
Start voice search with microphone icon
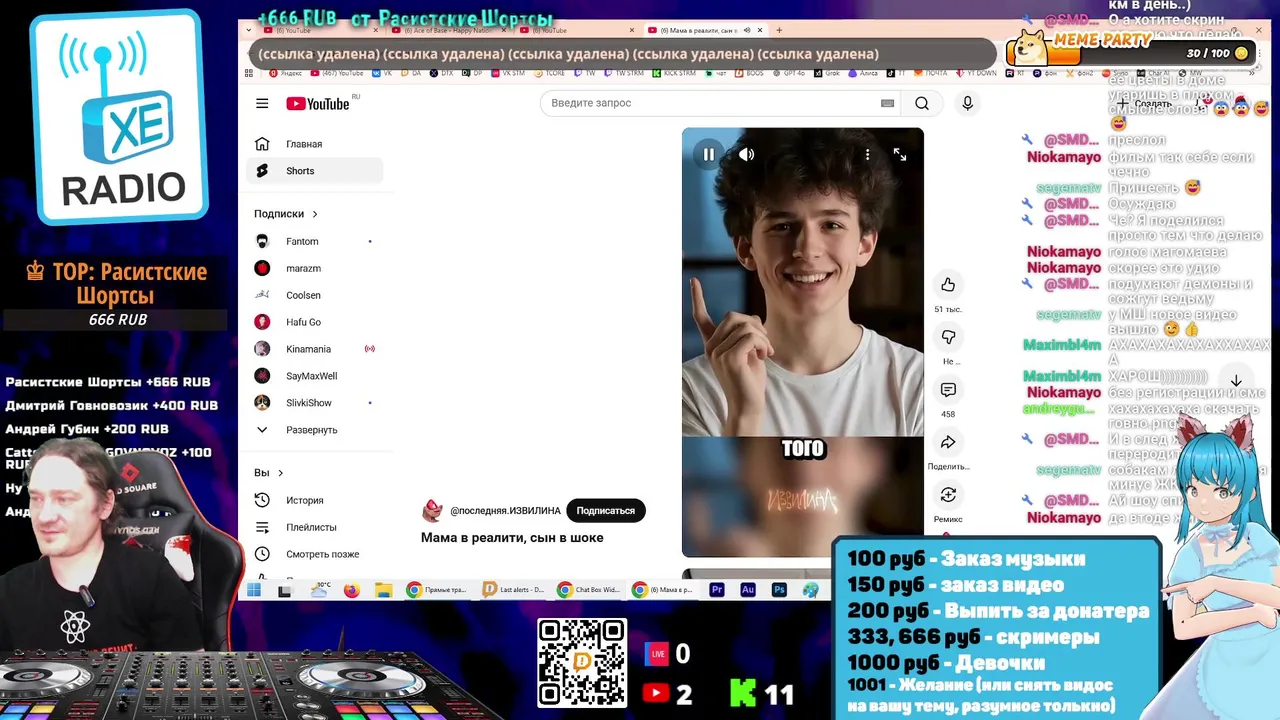point(967,103)
